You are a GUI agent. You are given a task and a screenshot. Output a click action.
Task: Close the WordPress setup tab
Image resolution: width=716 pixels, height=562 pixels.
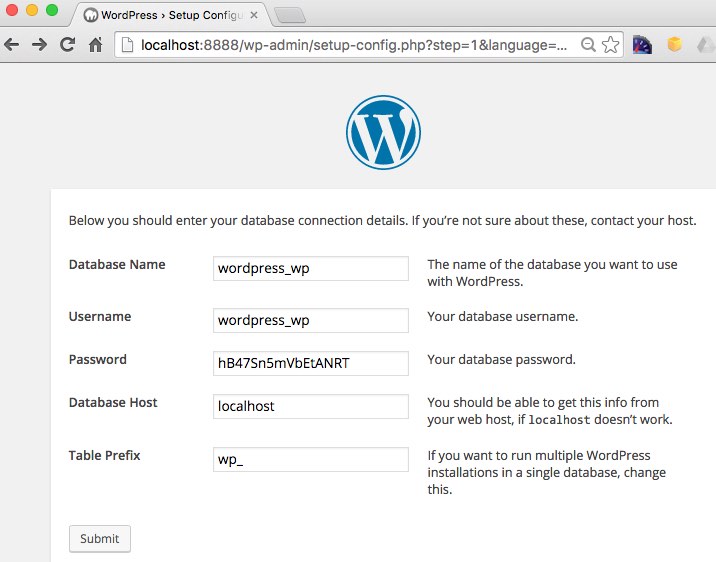pos(256,15)
